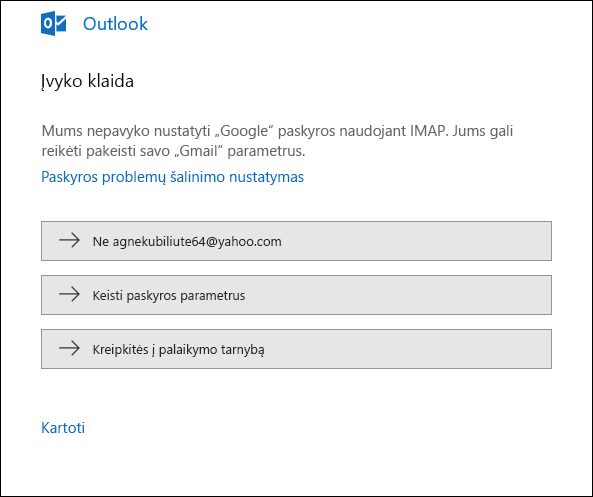Click the Outlook envelope logo icon

coord(54,23)
